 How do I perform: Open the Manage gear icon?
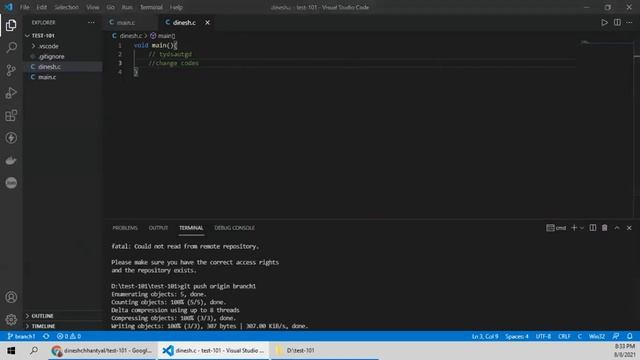[11, 320]
